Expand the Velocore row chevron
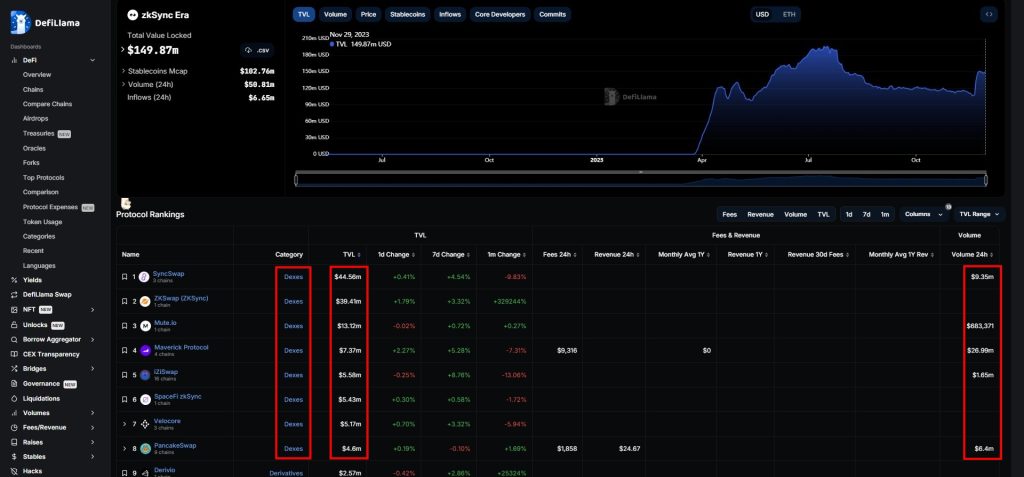 coord(124,423)
